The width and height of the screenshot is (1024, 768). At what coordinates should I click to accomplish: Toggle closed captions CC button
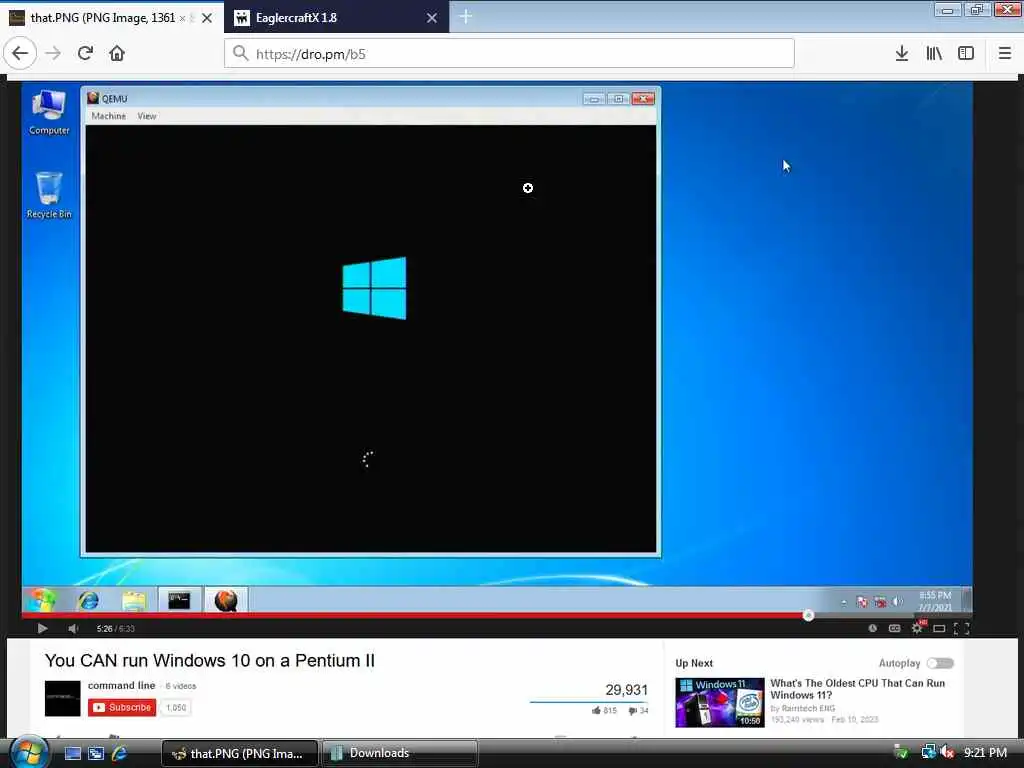click(895, 628)
